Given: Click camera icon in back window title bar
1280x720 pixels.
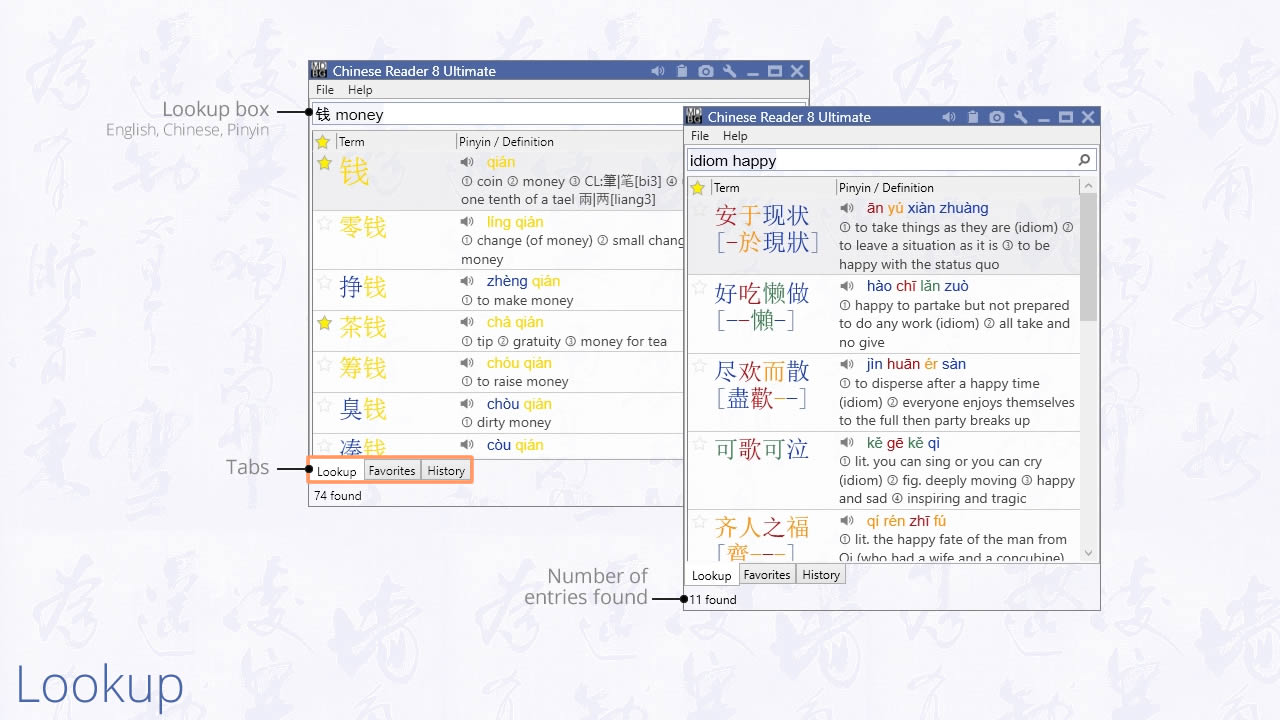Looking at the screenshot, I should pyautogui.click(x=706, y=71).
